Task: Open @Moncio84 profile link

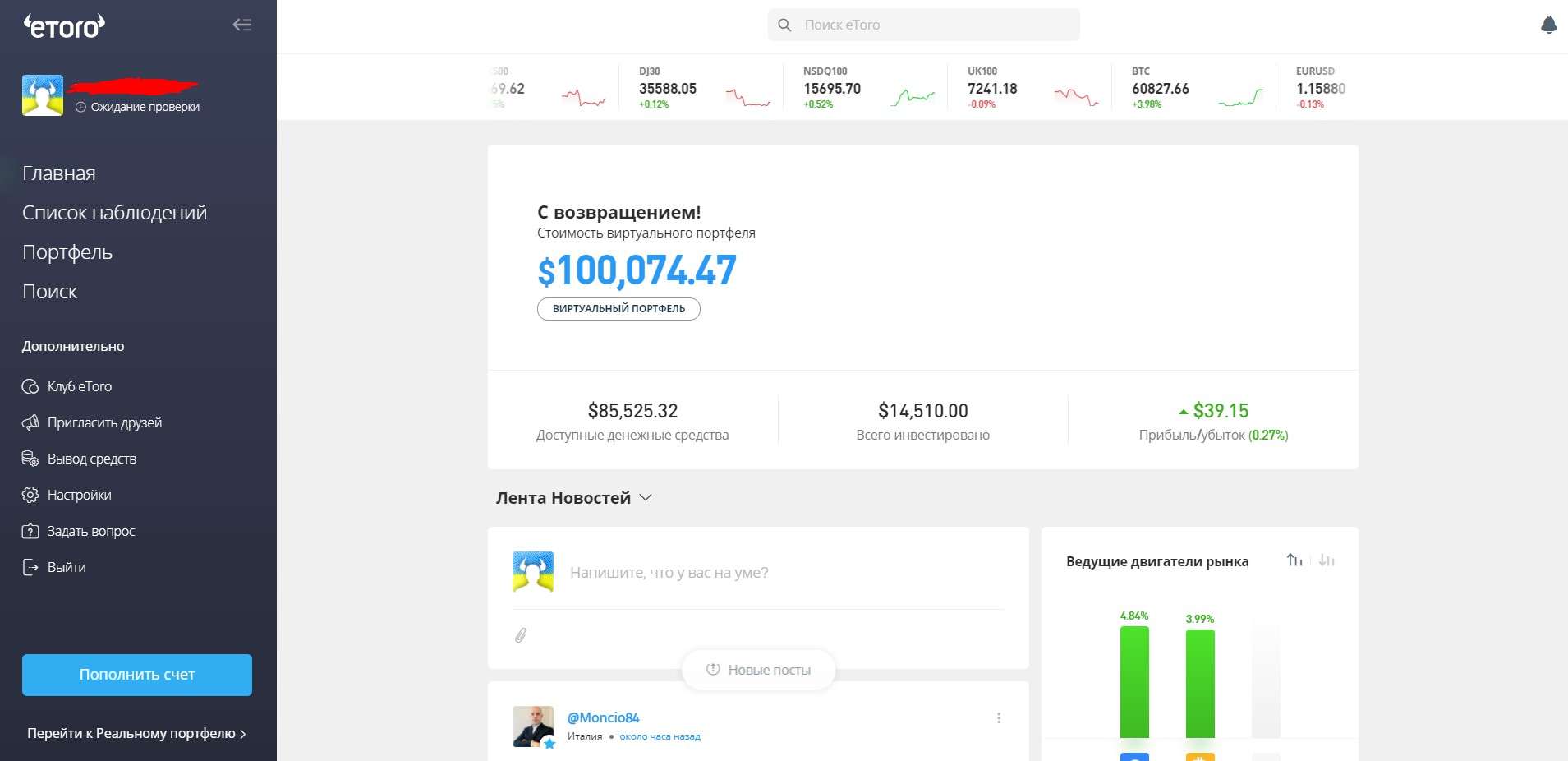Action: 604,717
